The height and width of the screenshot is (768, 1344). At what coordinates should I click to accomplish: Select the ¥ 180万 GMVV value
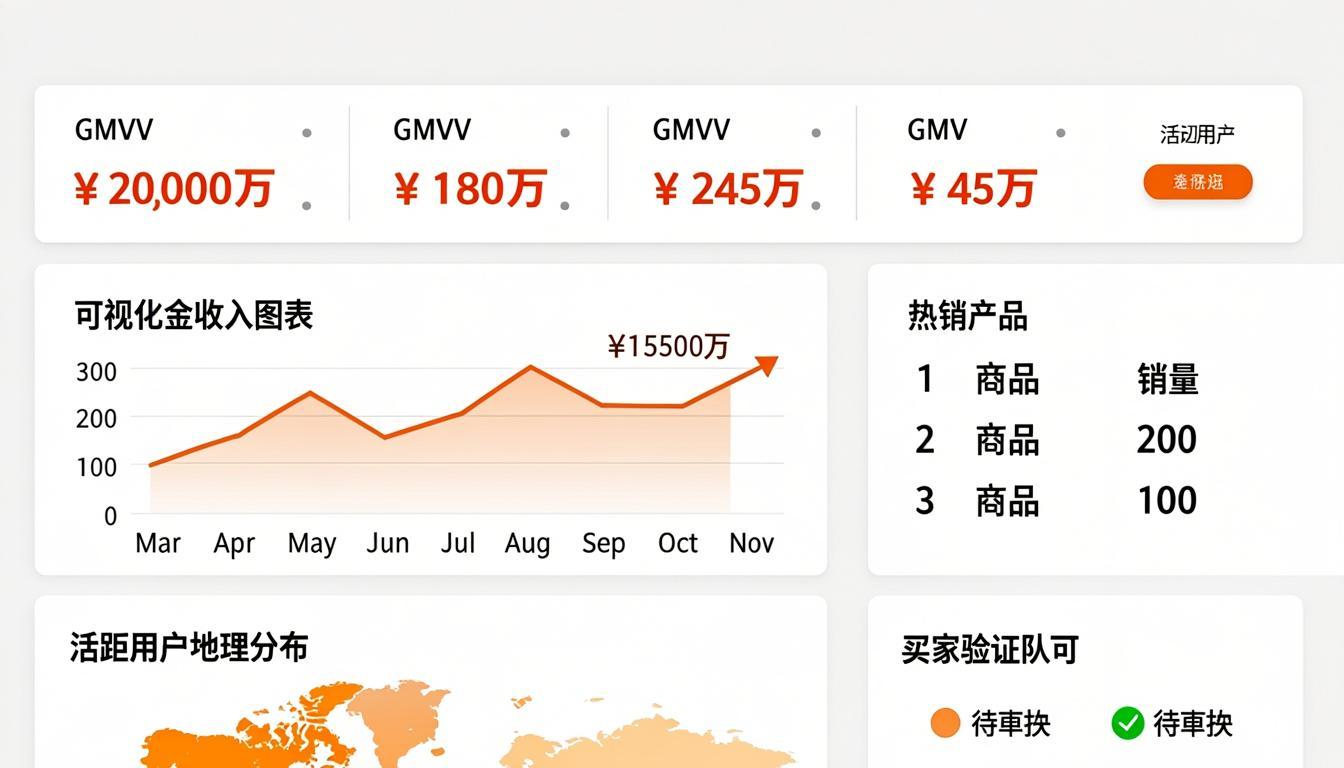pyautogui.click(x=470, y=188)
